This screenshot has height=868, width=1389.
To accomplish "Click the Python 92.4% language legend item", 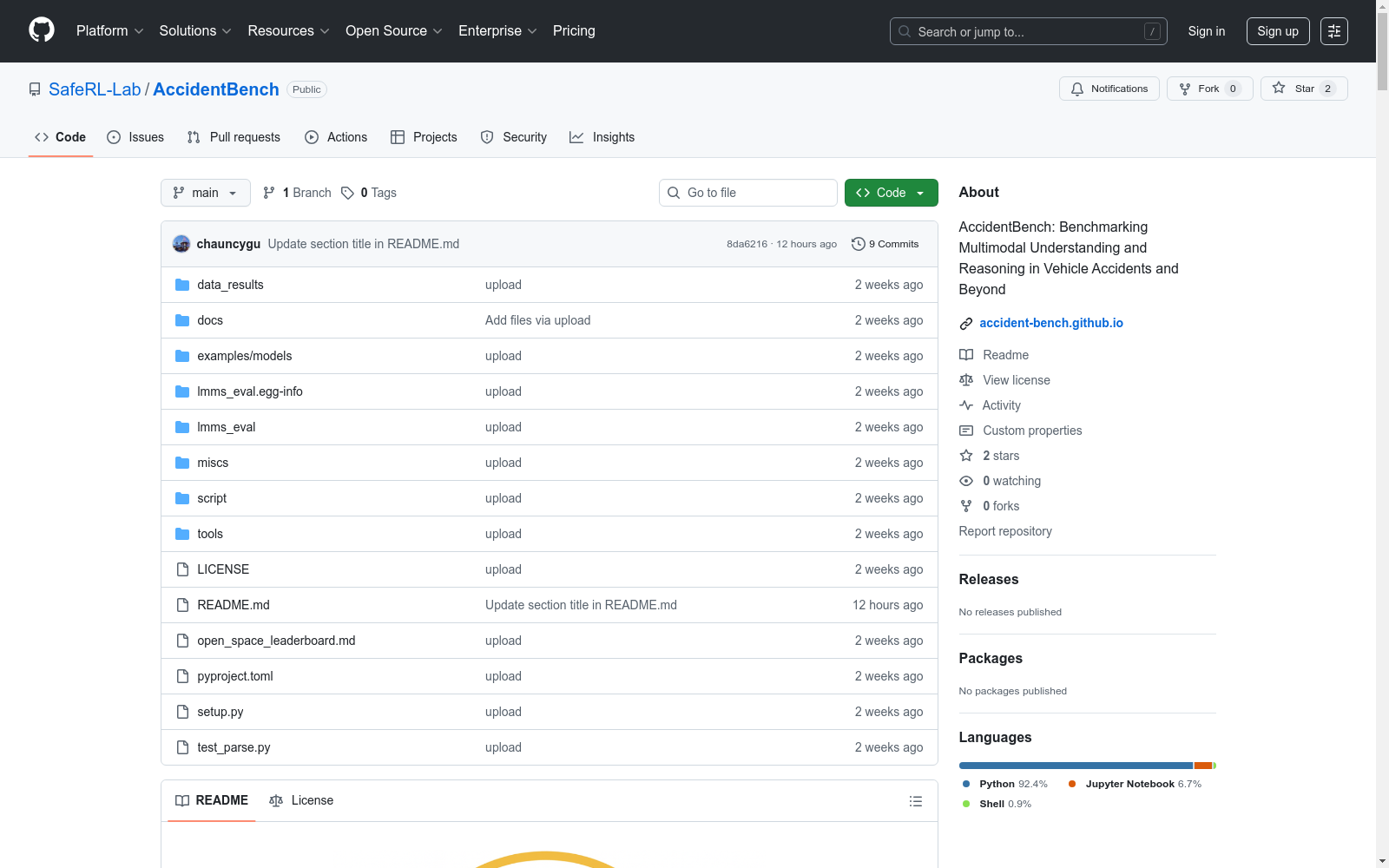I will tap(1005, 784).
